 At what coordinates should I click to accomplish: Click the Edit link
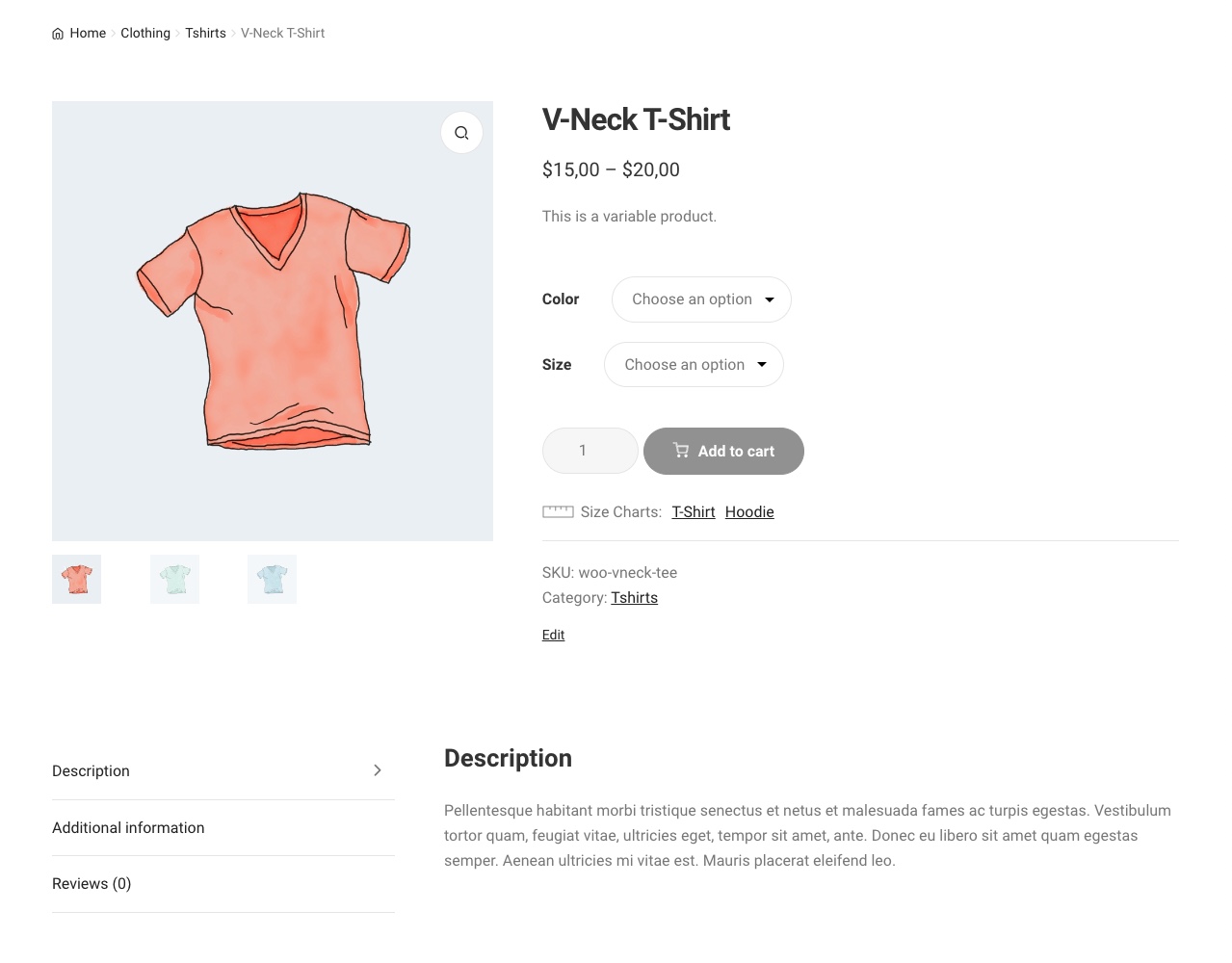click(x=553, y=635)
